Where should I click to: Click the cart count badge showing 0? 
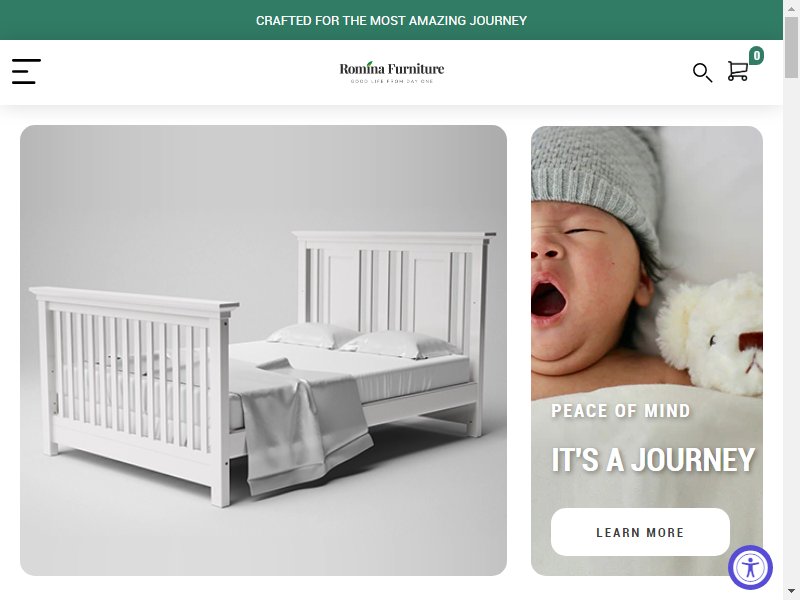pos(756,55)
